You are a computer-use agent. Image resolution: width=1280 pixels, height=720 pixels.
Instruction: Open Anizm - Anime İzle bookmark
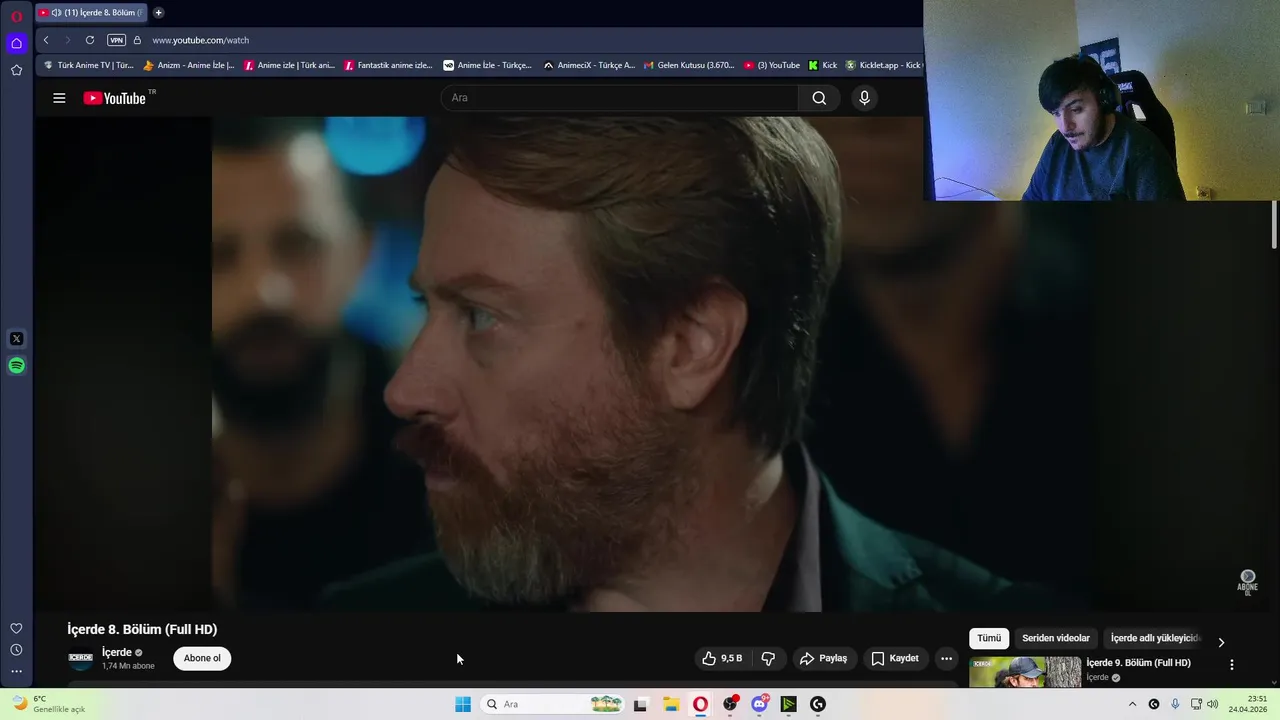[x=189, y=65]
